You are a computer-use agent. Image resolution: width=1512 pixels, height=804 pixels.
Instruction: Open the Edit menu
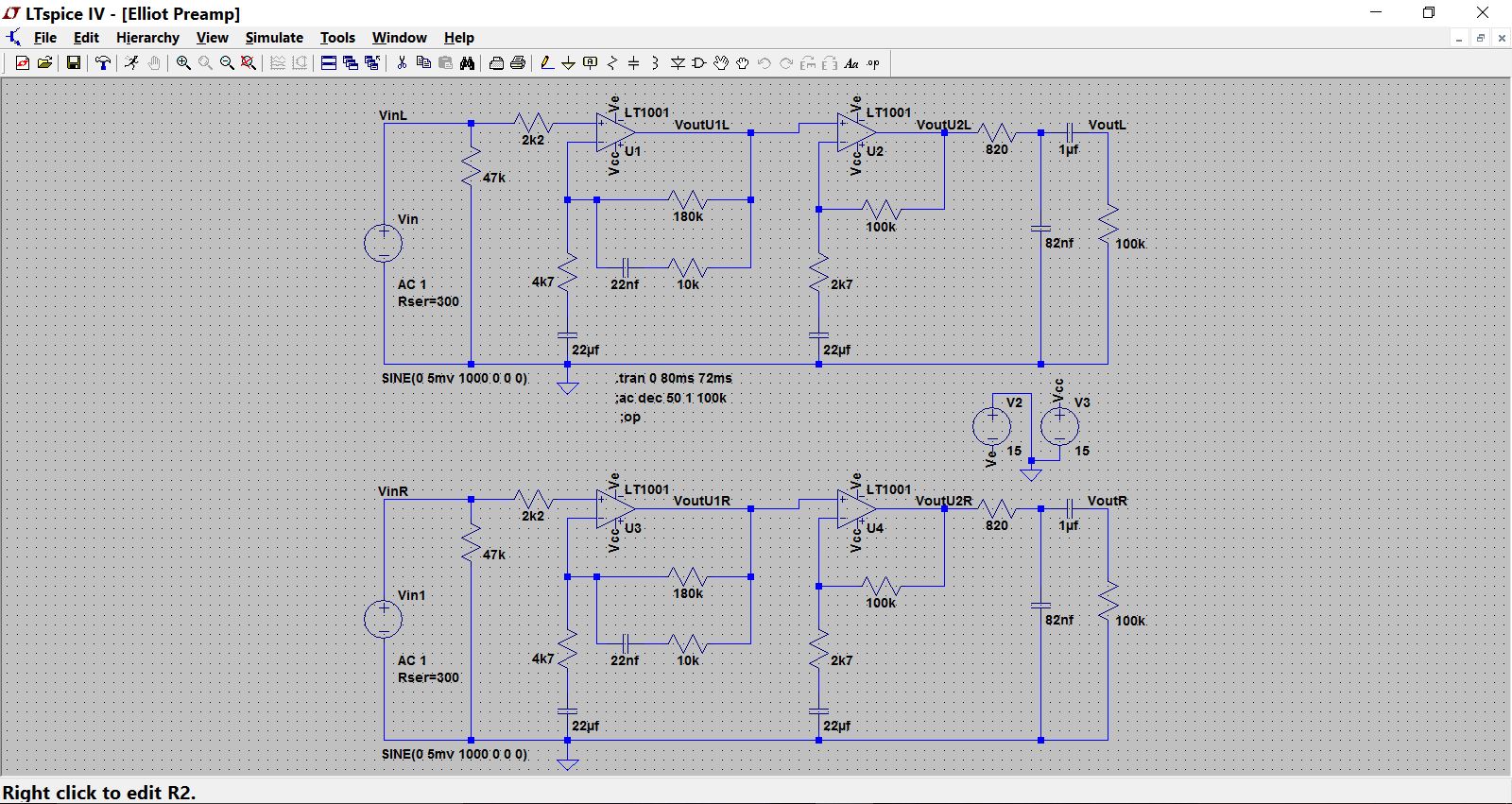[86, 38]
